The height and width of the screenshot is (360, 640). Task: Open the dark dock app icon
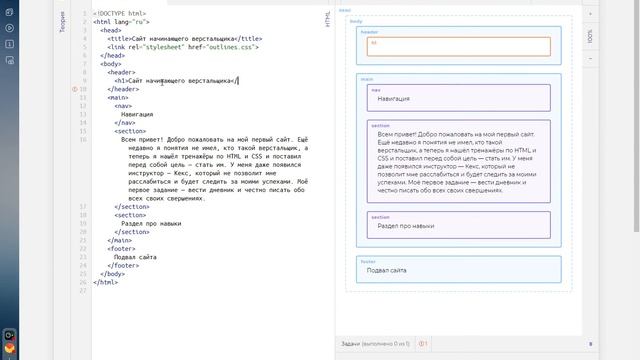click(10, 336)
